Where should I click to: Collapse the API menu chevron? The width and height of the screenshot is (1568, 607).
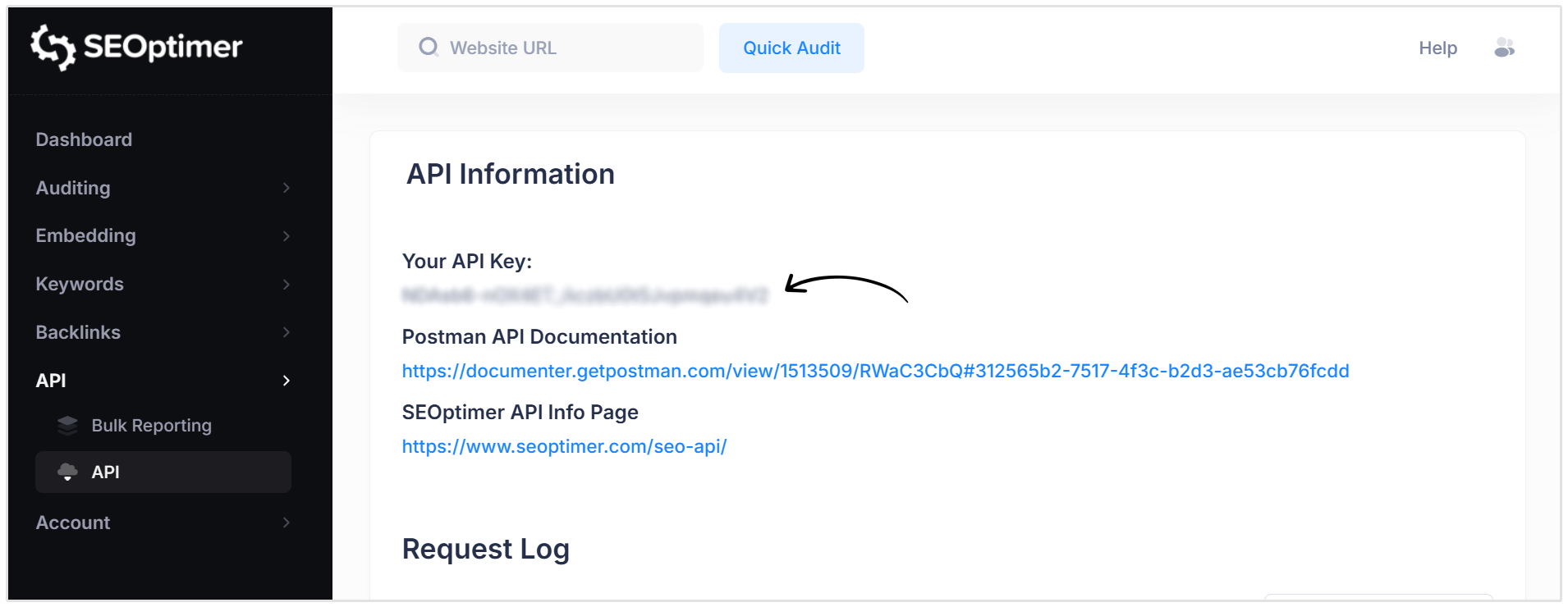(x=286, y=381)
